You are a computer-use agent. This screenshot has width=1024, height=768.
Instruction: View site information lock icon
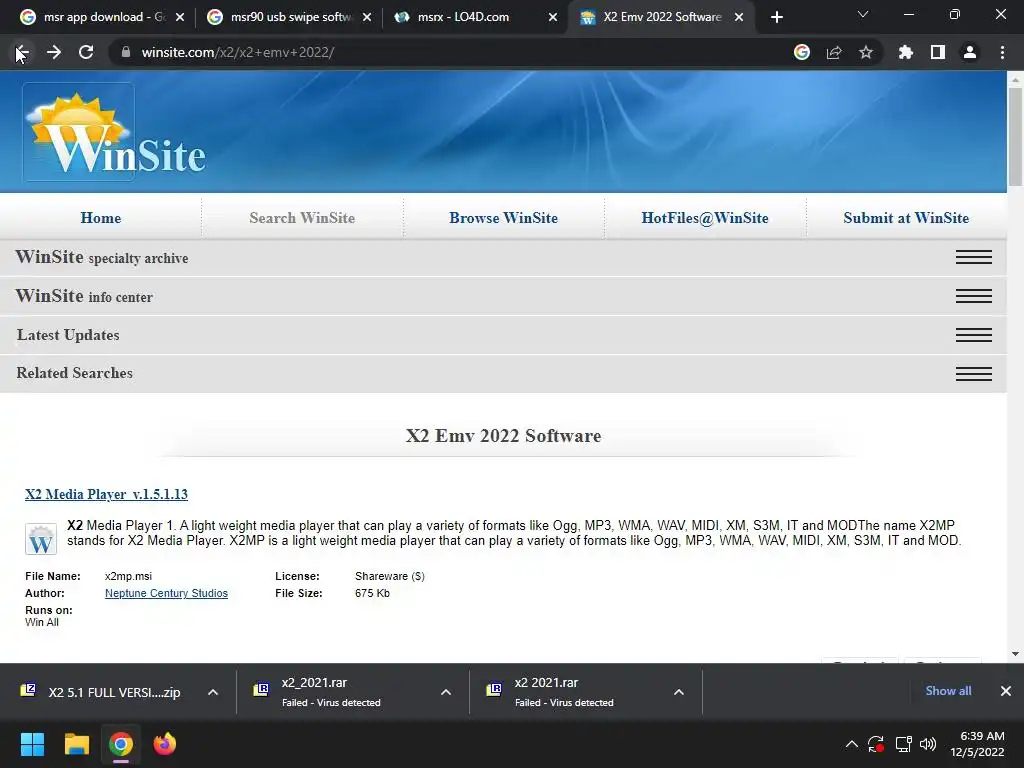(126, 52)
